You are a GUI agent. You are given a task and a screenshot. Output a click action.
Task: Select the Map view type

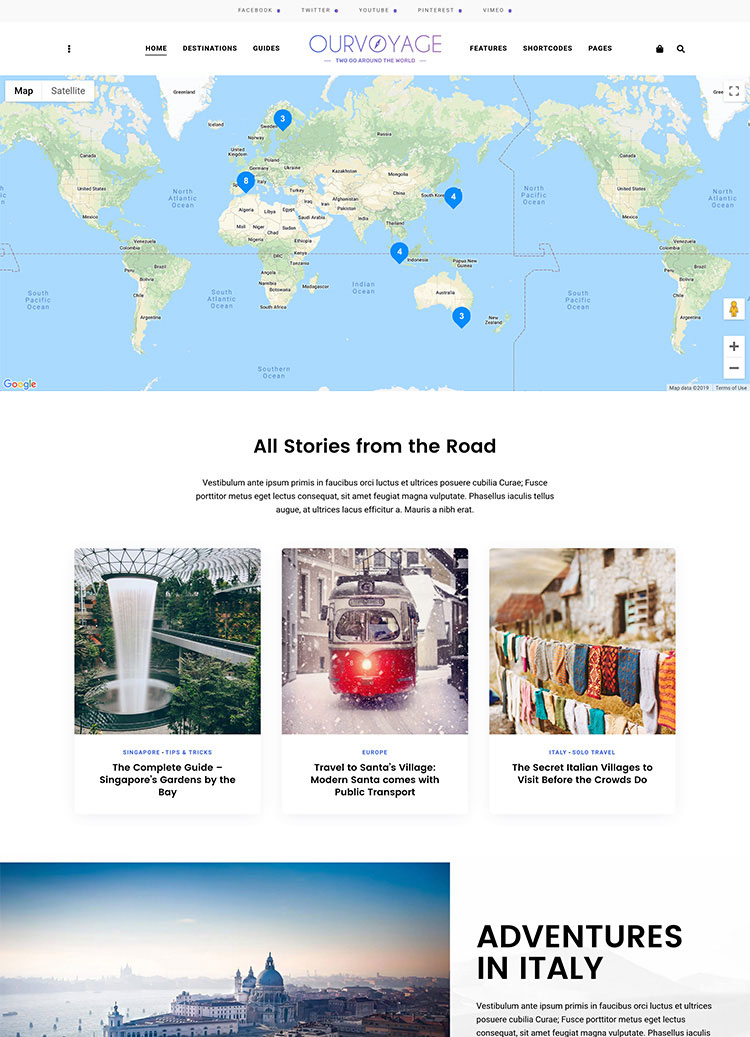(24, 91)
